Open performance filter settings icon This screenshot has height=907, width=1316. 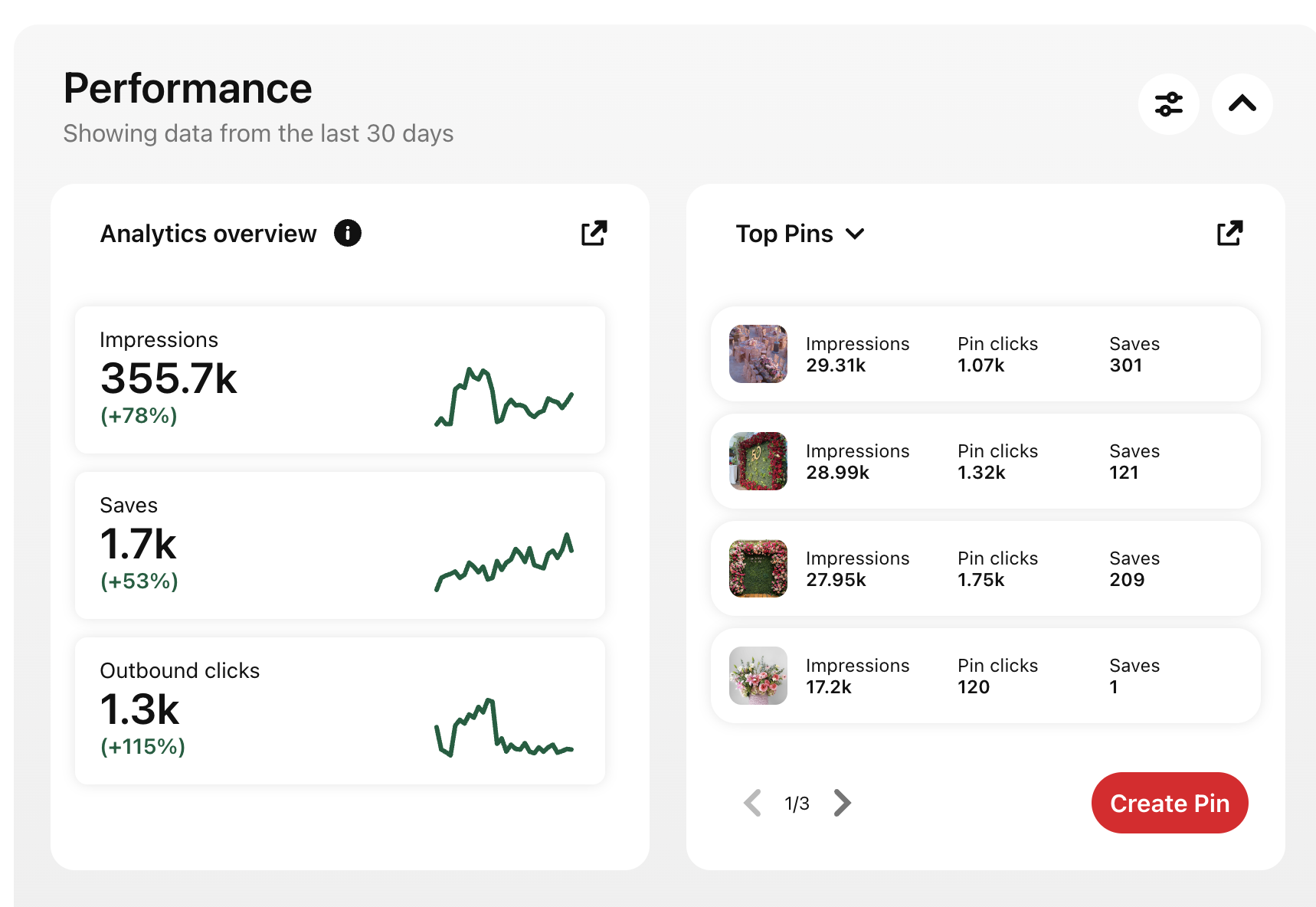1168,104
